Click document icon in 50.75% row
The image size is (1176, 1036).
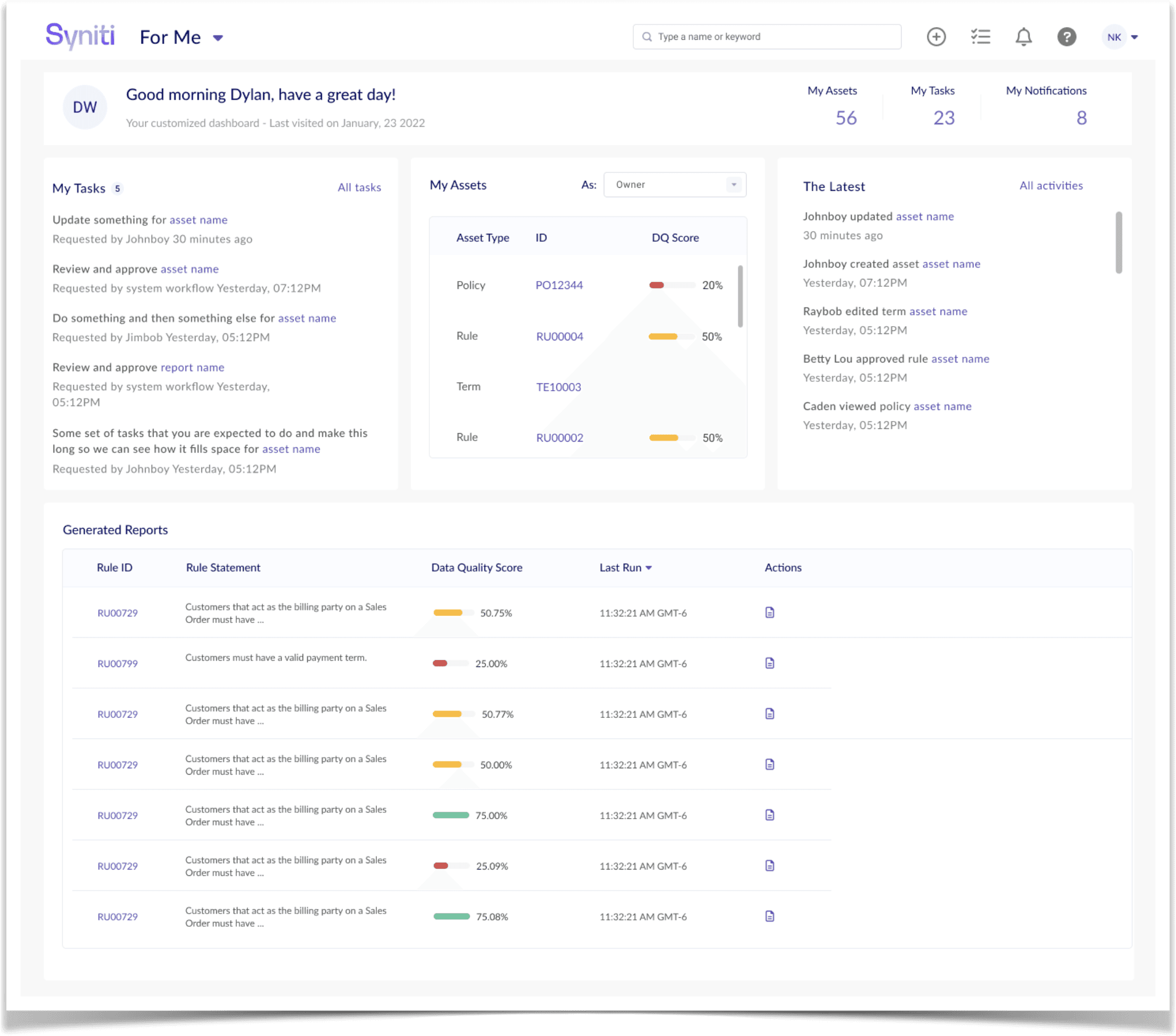point(770,612)
